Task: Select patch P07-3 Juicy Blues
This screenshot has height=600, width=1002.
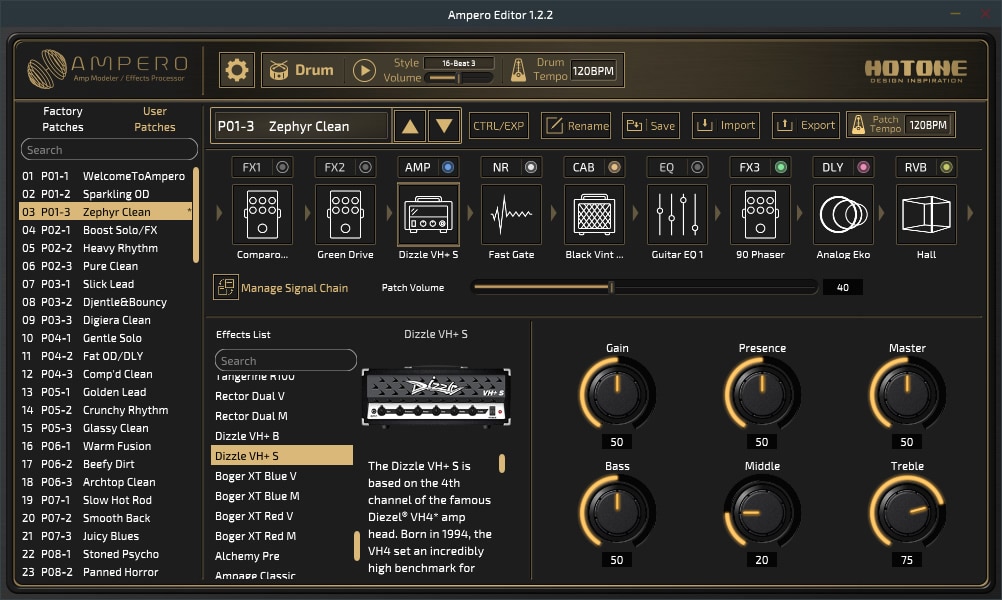Action: pyautogui.click(x=105, y=536)
